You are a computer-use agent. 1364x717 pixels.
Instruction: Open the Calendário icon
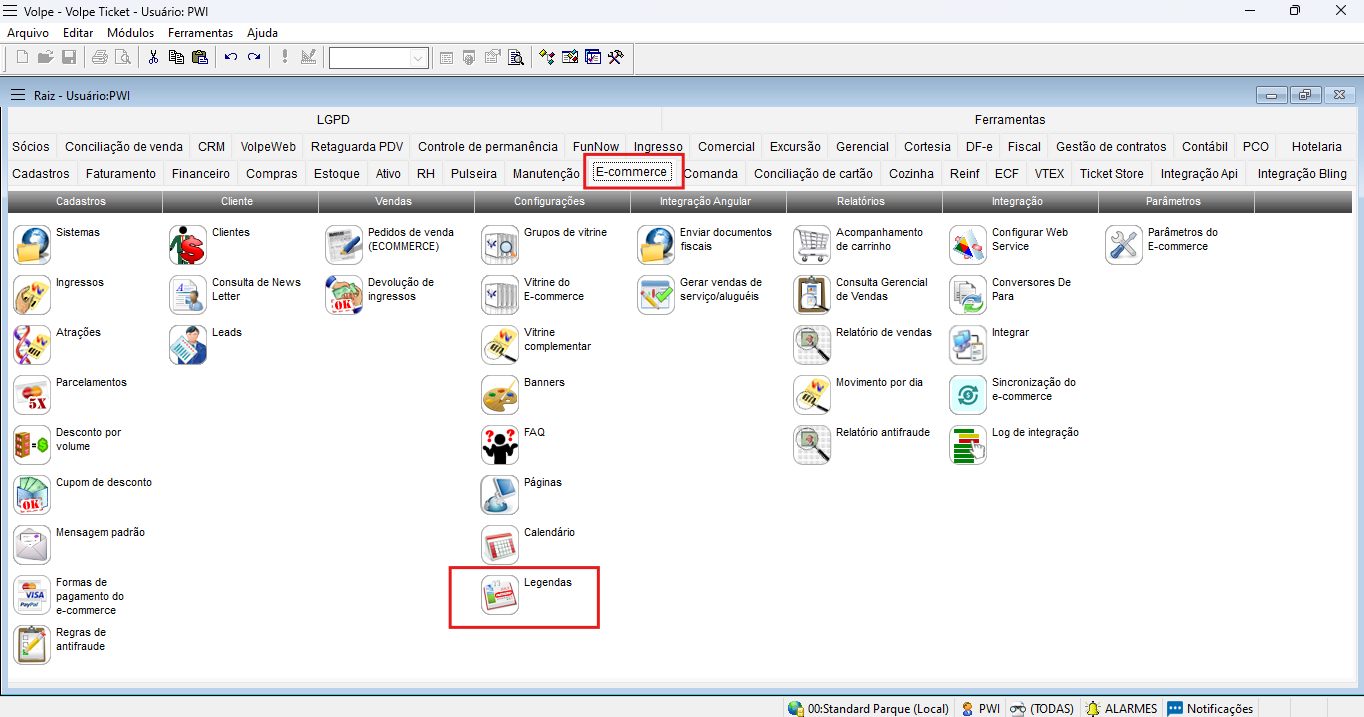click(x=500, y=545)
